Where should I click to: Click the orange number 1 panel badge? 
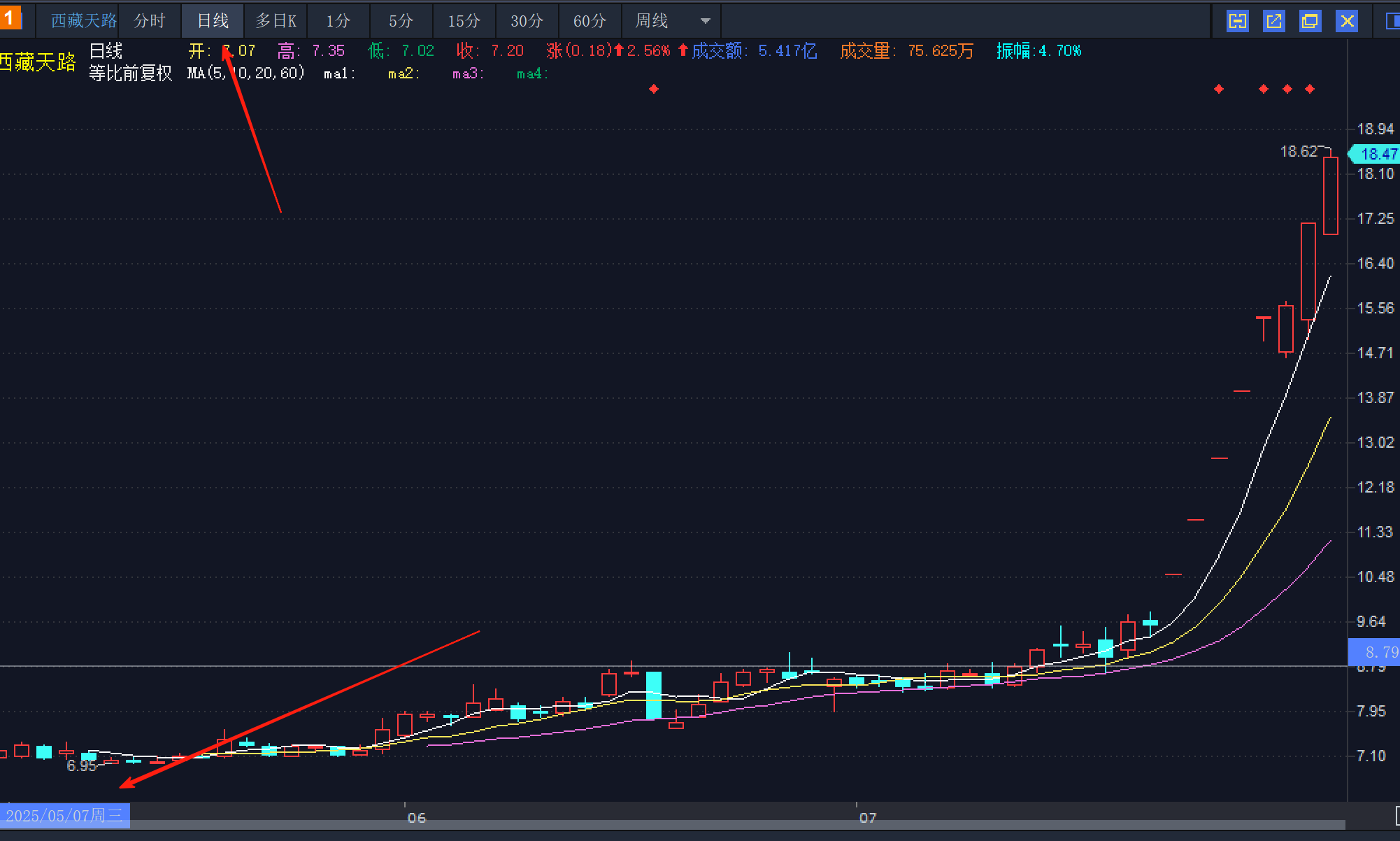(x=10, y=18)
